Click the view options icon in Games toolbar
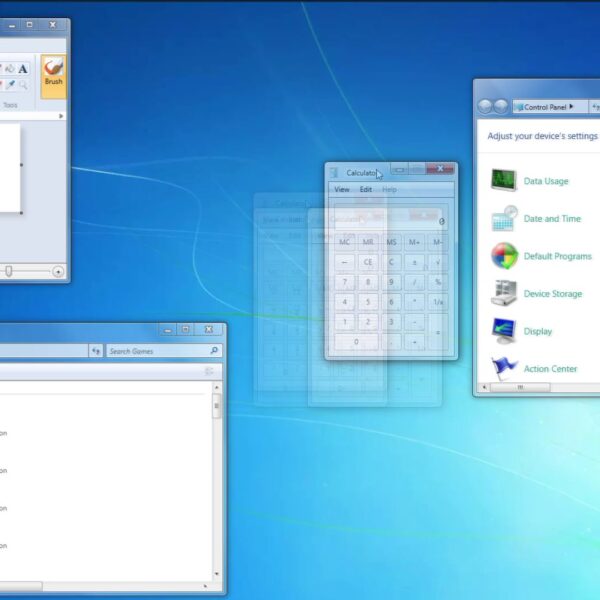 click(x=209, y=371)
